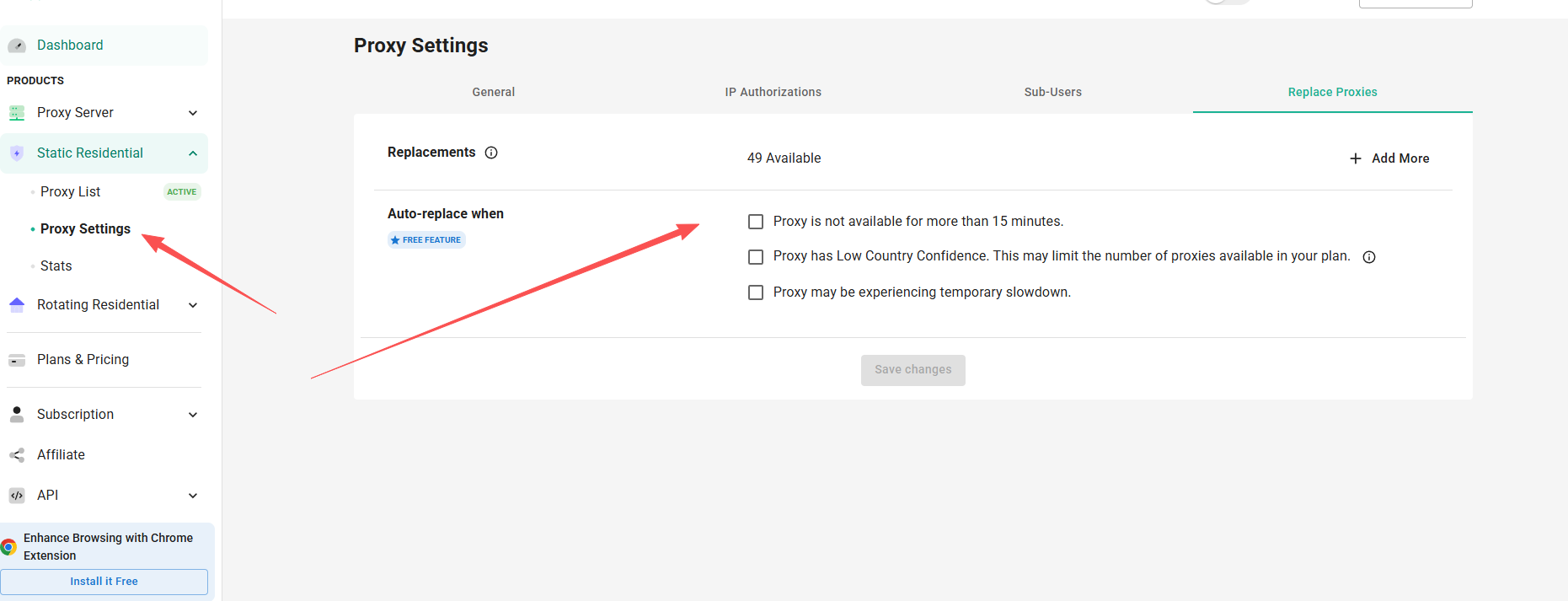The image size is (1568, 601).
Task: Check the Low Country Confidence option
Action: [x=756, y=257]
